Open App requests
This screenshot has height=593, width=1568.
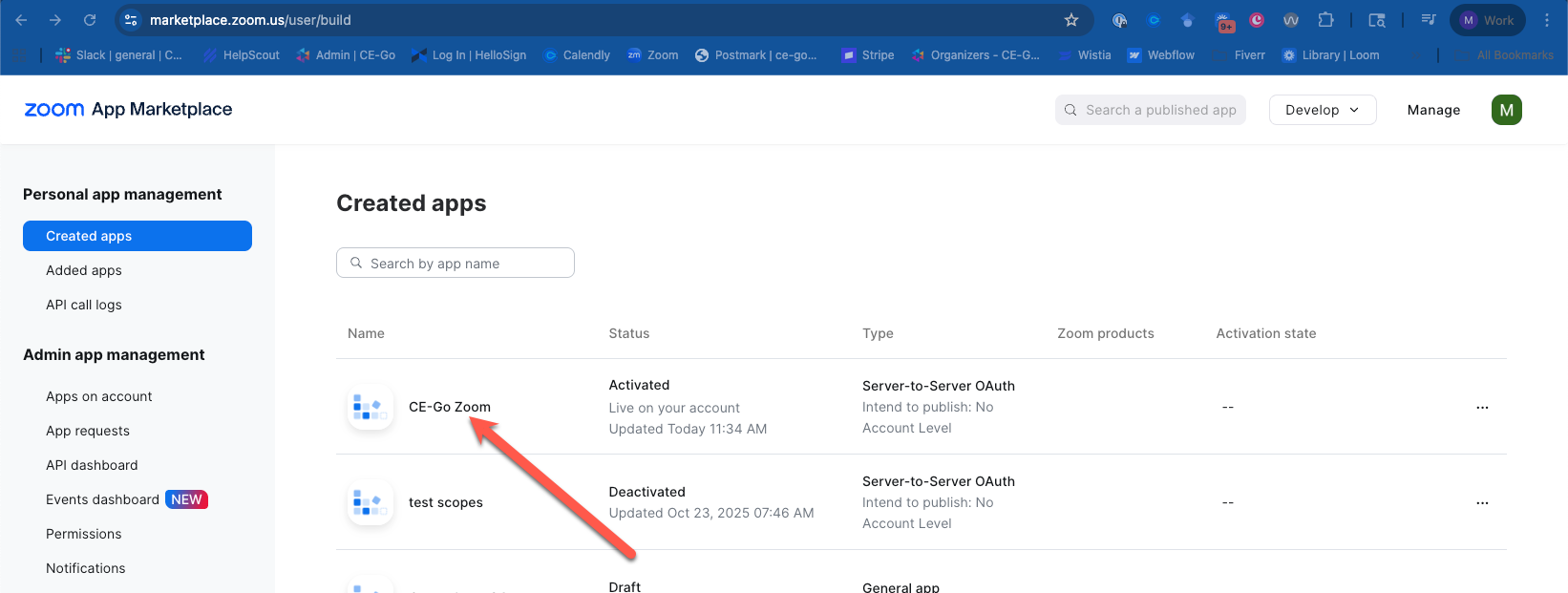(88, 431)
